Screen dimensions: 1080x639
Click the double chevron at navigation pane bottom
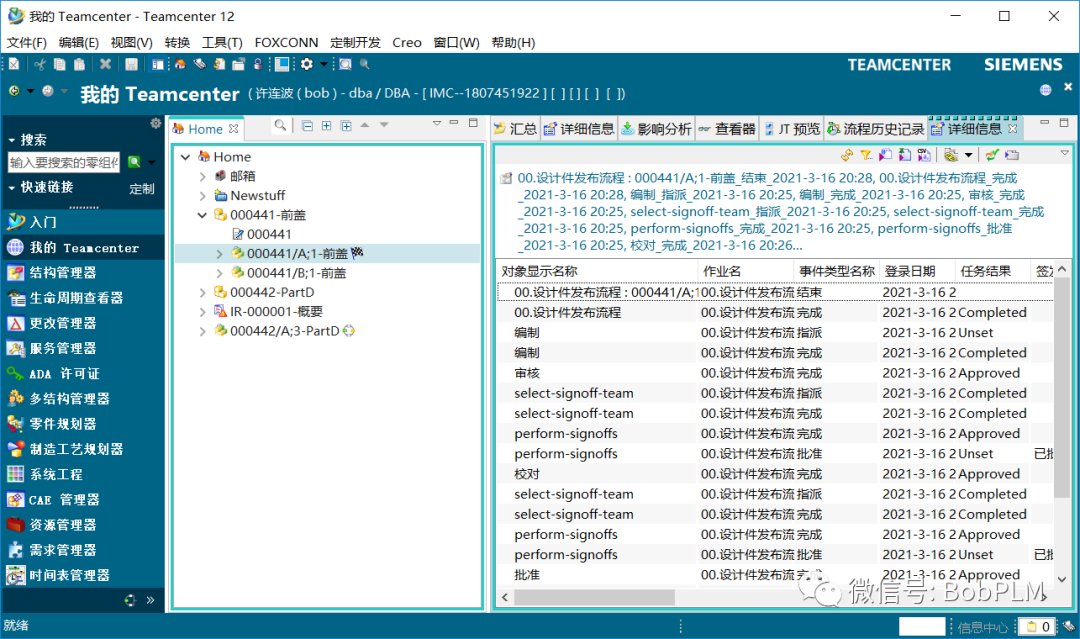(150, 600)
